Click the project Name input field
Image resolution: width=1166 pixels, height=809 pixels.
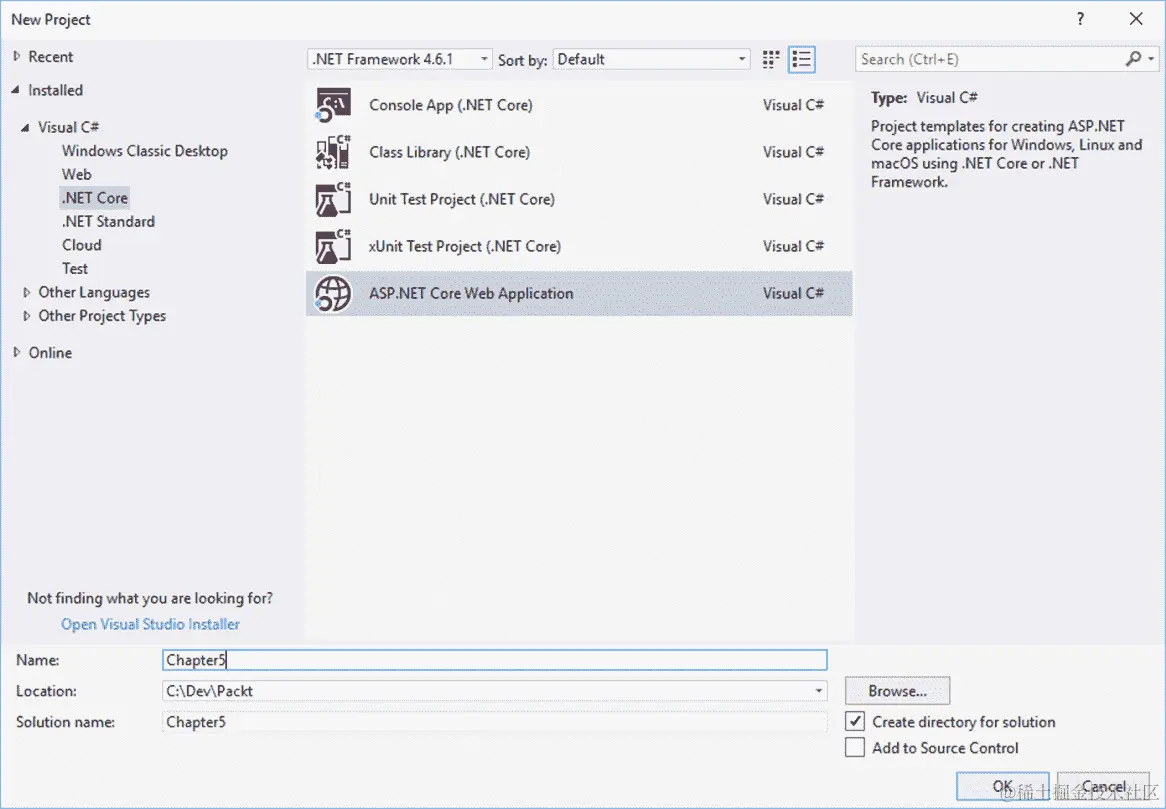(495, 660)
